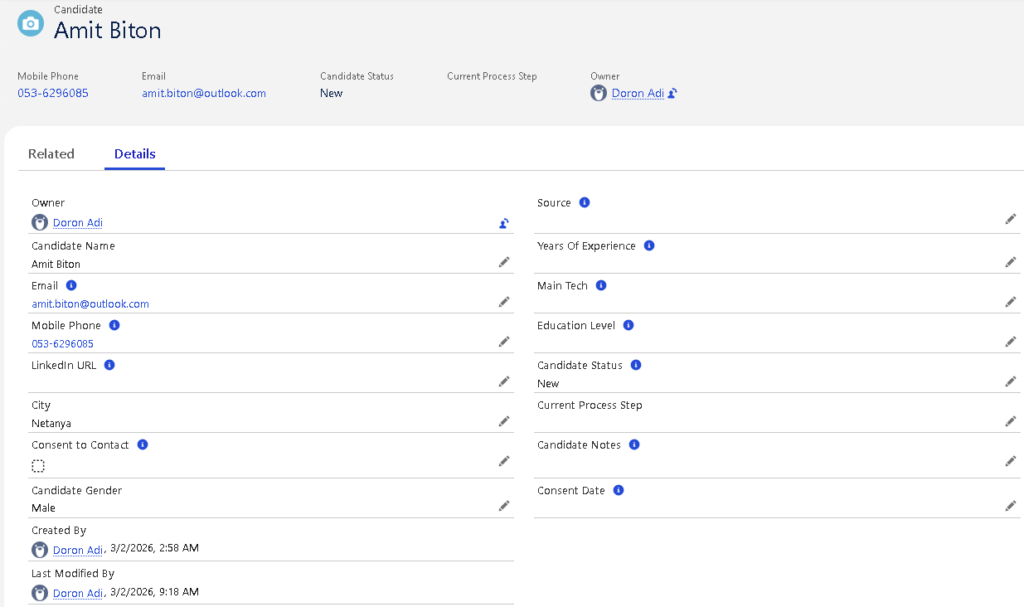This screenshot has width=1024, height=607.
Task: Click the Consent Date edit pencil
Action: point(1010,507)
